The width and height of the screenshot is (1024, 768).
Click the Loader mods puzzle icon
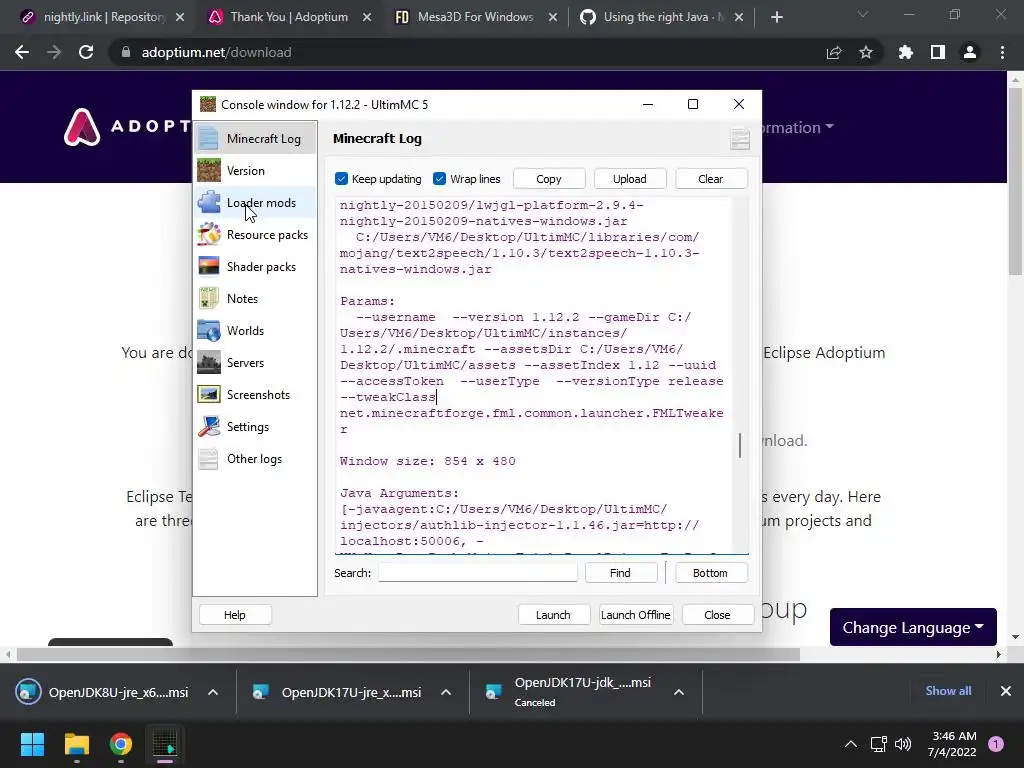click(208, 202)
